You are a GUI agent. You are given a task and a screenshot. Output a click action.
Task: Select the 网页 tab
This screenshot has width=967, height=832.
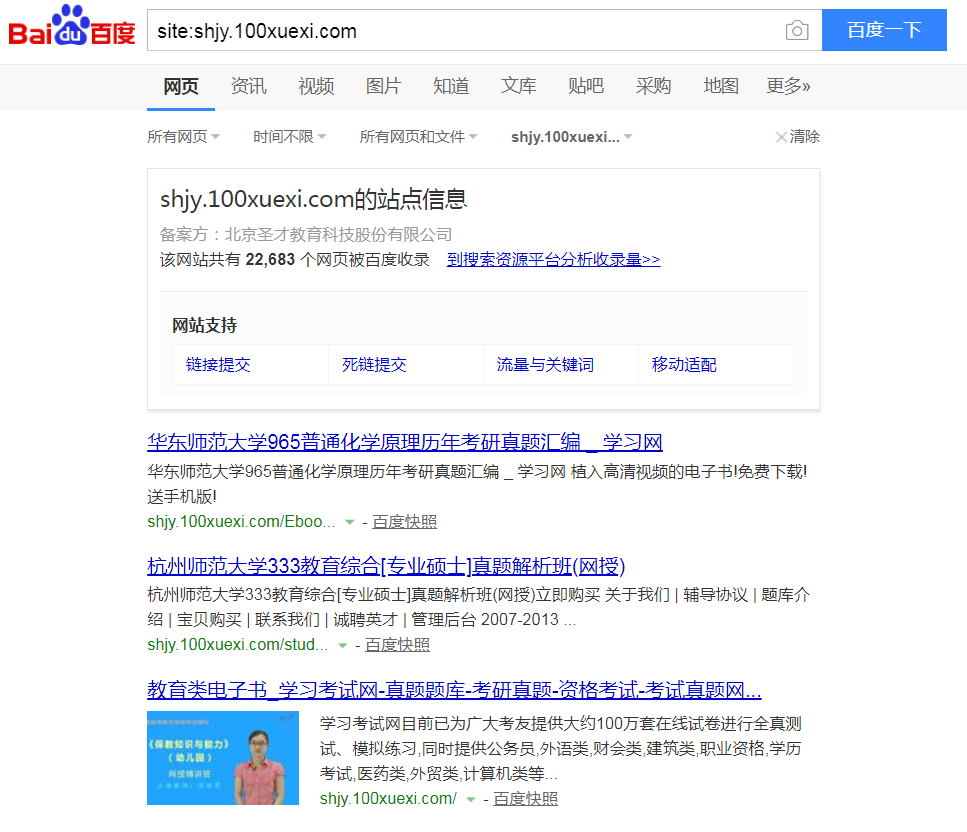[x=181, y=86]
